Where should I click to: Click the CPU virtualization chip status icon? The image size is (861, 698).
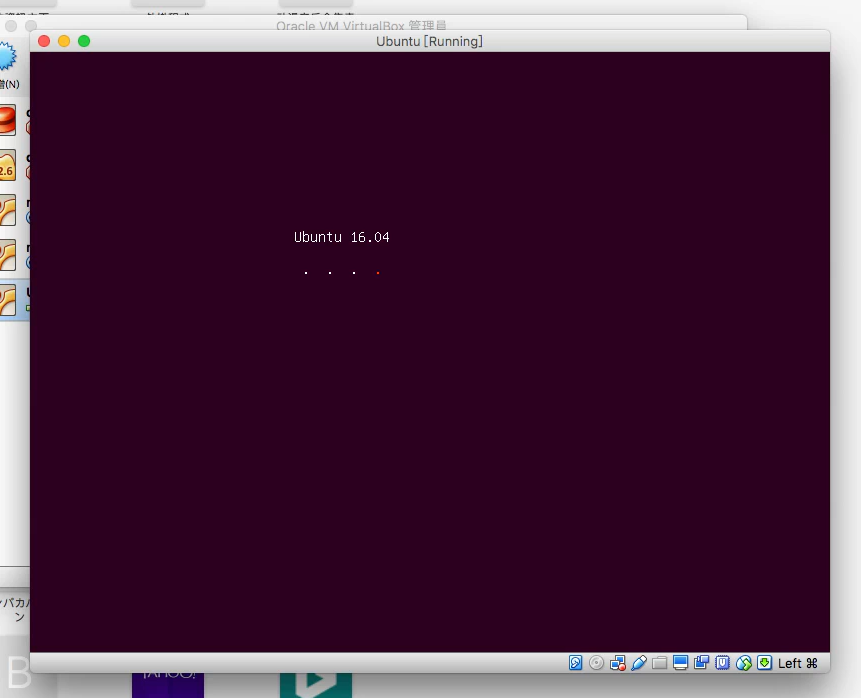(723, 663)
